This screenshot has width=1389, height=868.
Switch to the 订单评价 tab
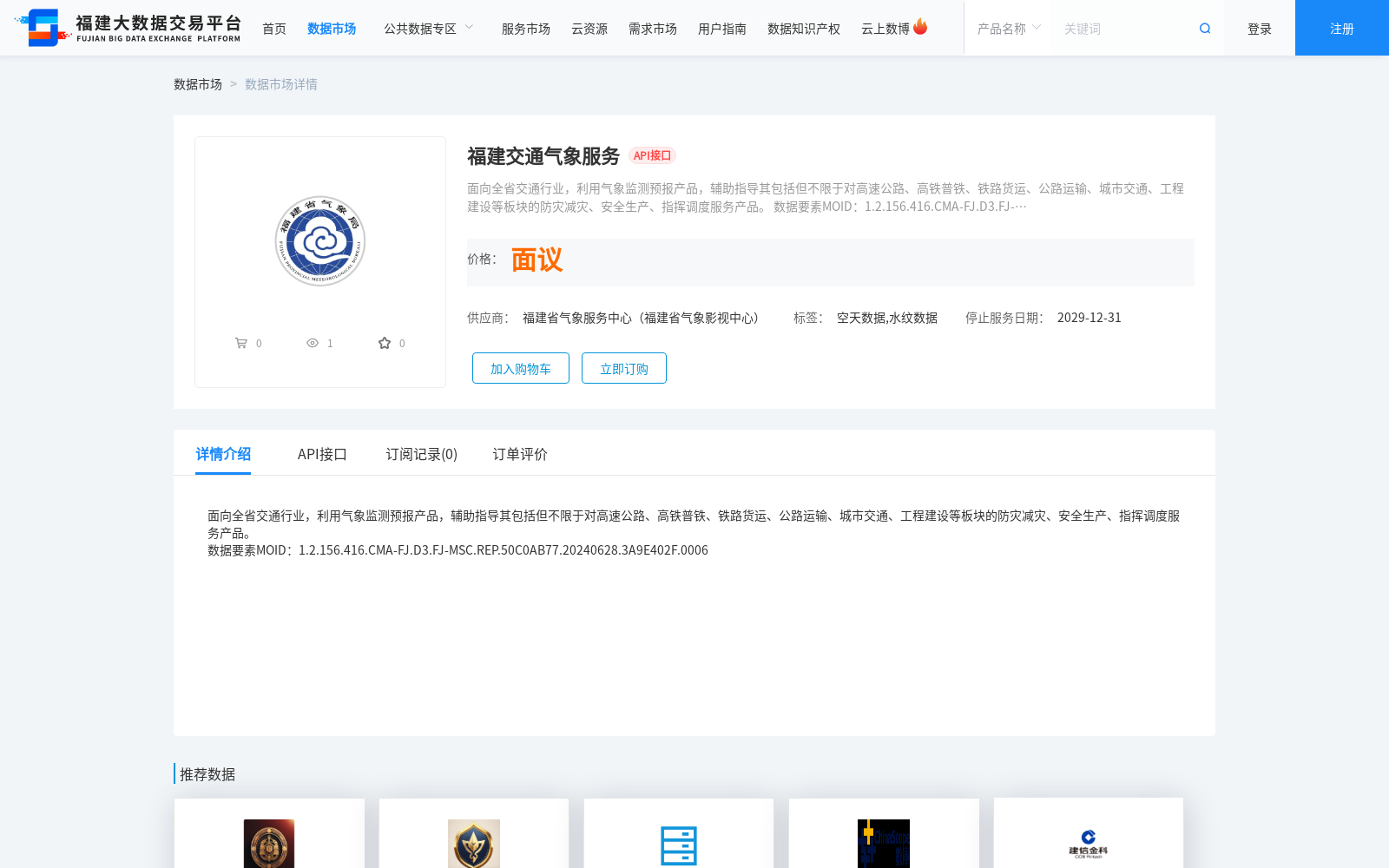coord(520,454)
